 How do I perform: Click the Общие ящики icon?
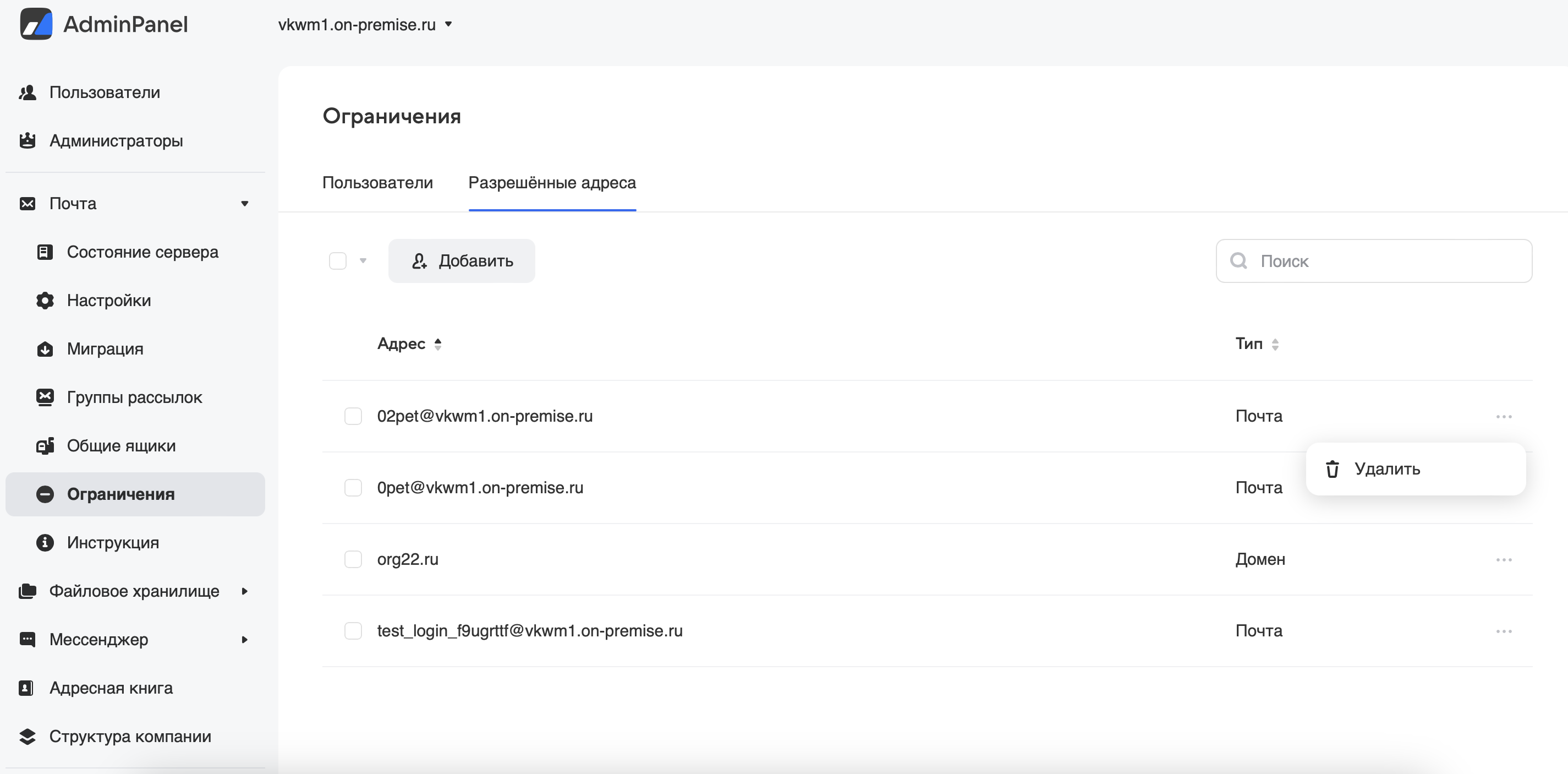click(45, 446)
